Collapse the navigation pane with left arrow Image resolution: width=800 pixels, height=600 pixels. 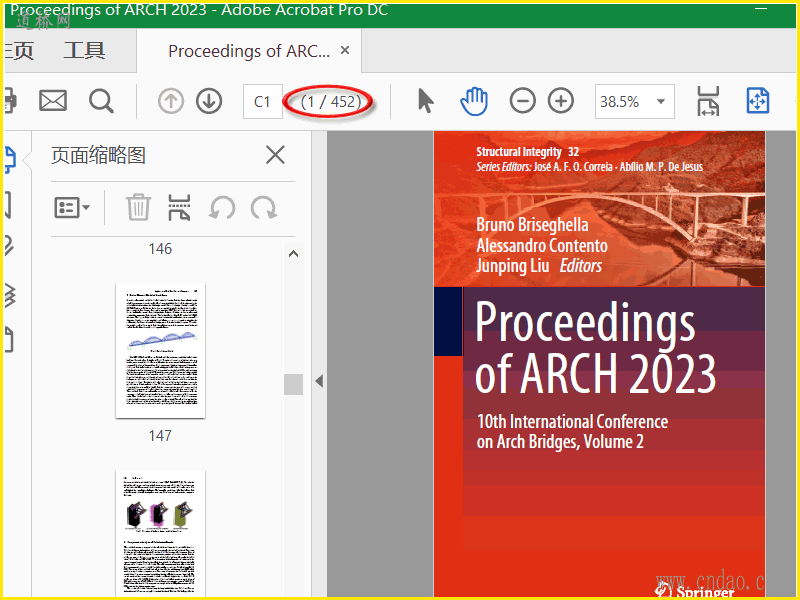pyautogui.click(x=319, y=381)
